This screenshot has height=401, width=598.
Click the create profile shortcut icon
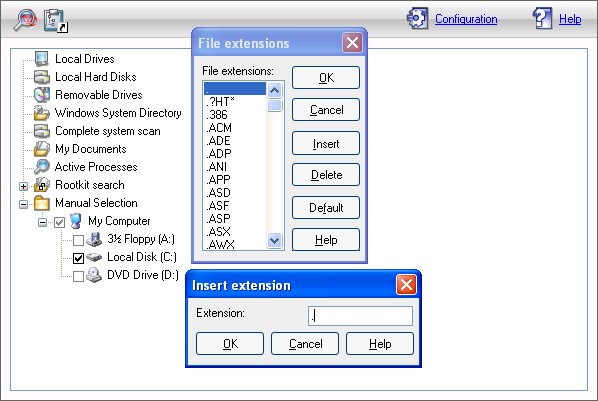[56, 21]
